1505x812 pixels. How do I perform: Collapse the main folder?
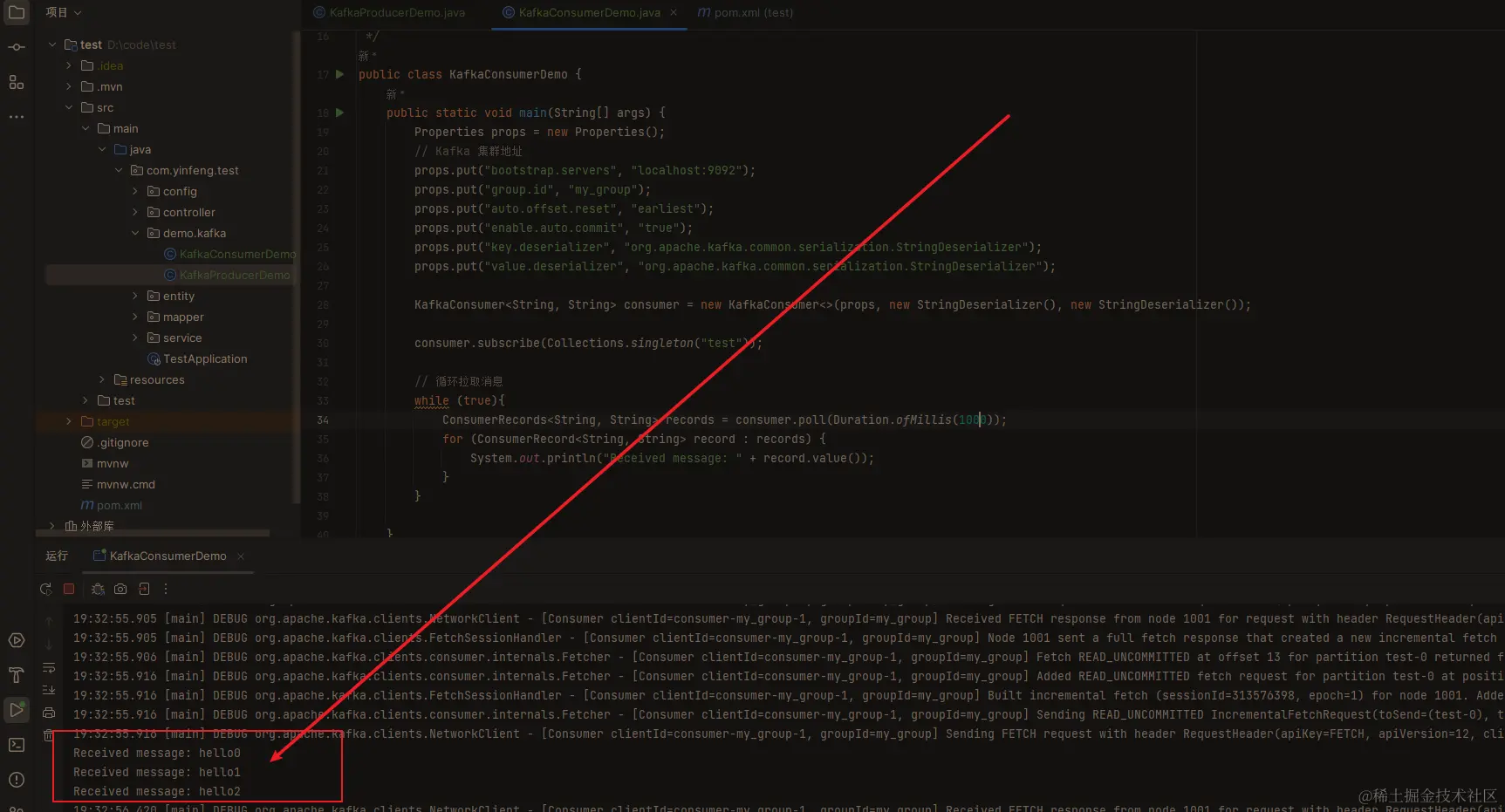click(x=86, y=128)
